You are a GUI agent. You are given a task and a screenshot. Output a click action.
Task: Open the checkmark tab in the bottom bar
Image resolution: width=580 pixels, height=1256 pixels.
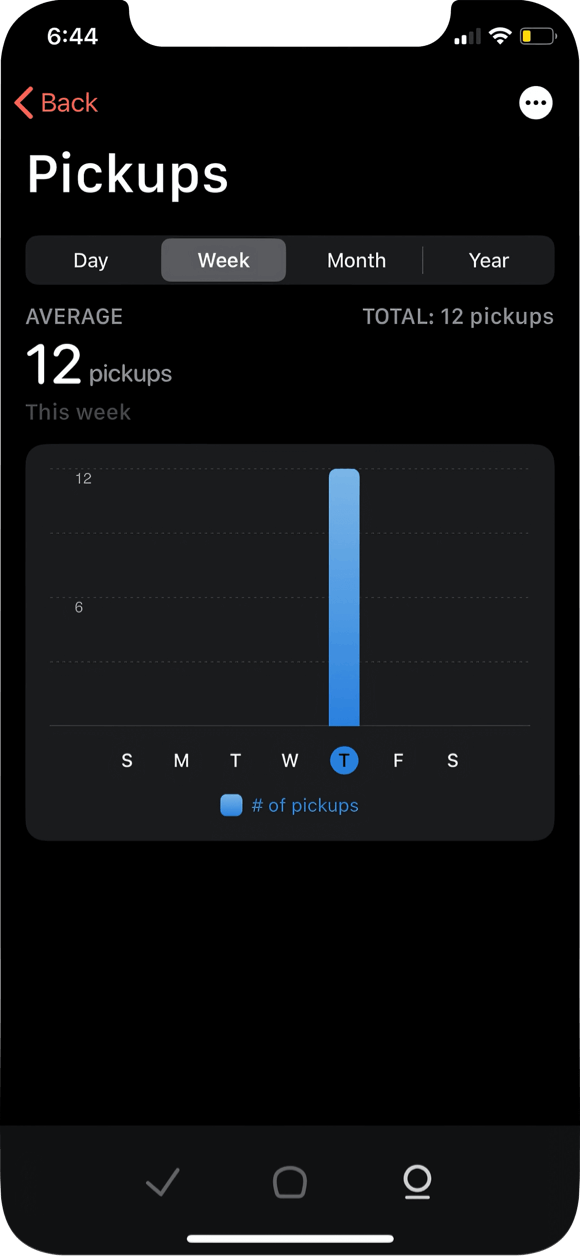click(x=162, y=1183)
